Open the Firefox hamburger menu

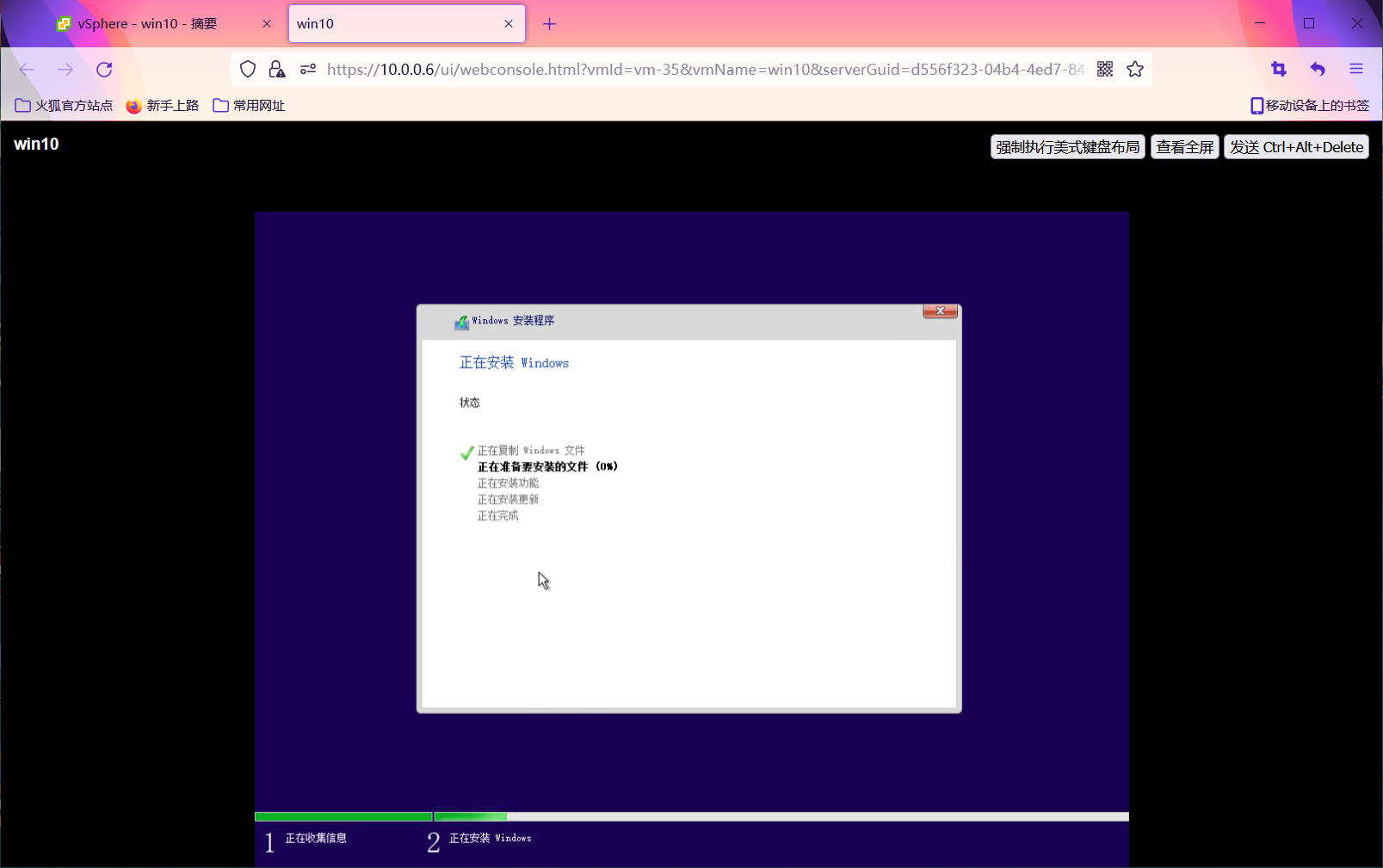pos(1356,70)
